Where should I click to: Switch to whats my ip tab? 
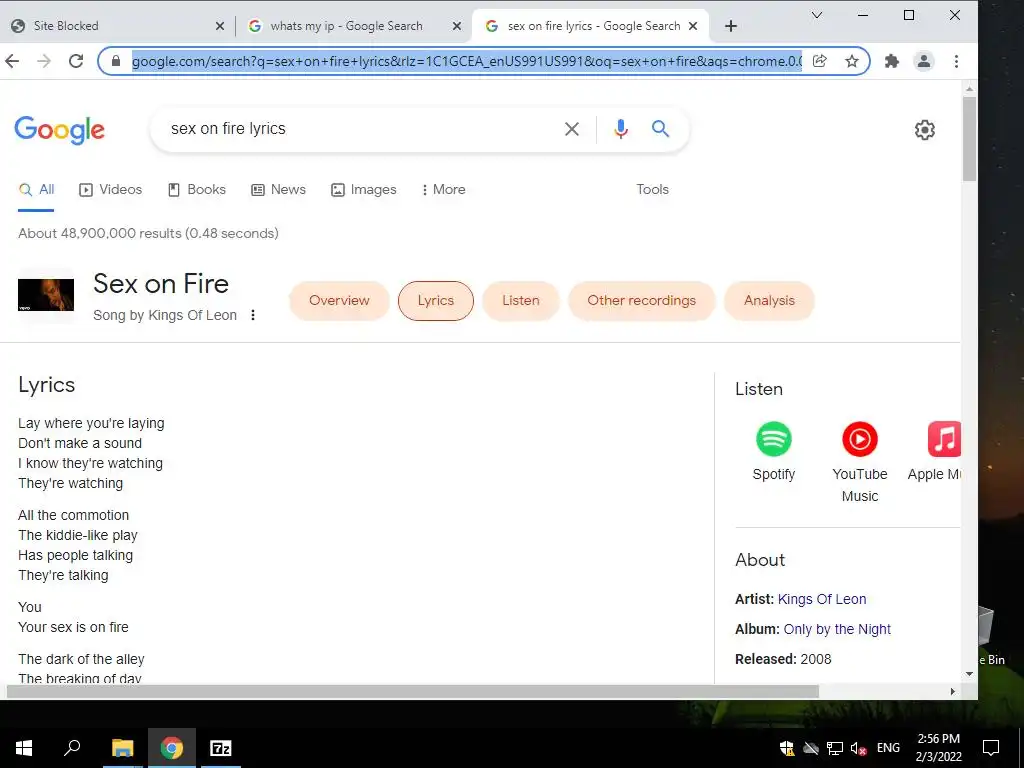(x=353, y=26)
